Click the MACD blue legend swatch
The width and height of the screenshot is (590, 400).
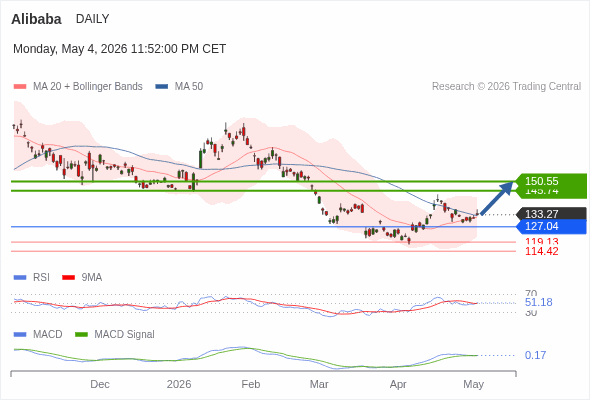pos(20,335)
